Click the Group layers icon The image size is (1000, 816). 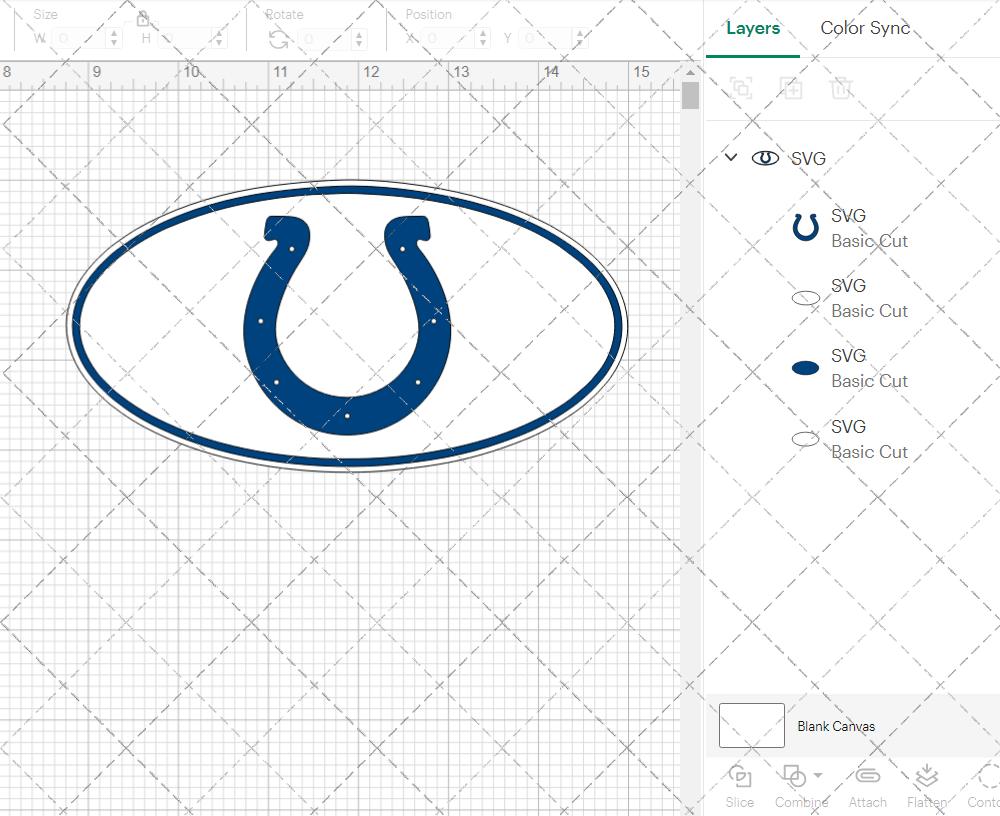tap(741, 88)
